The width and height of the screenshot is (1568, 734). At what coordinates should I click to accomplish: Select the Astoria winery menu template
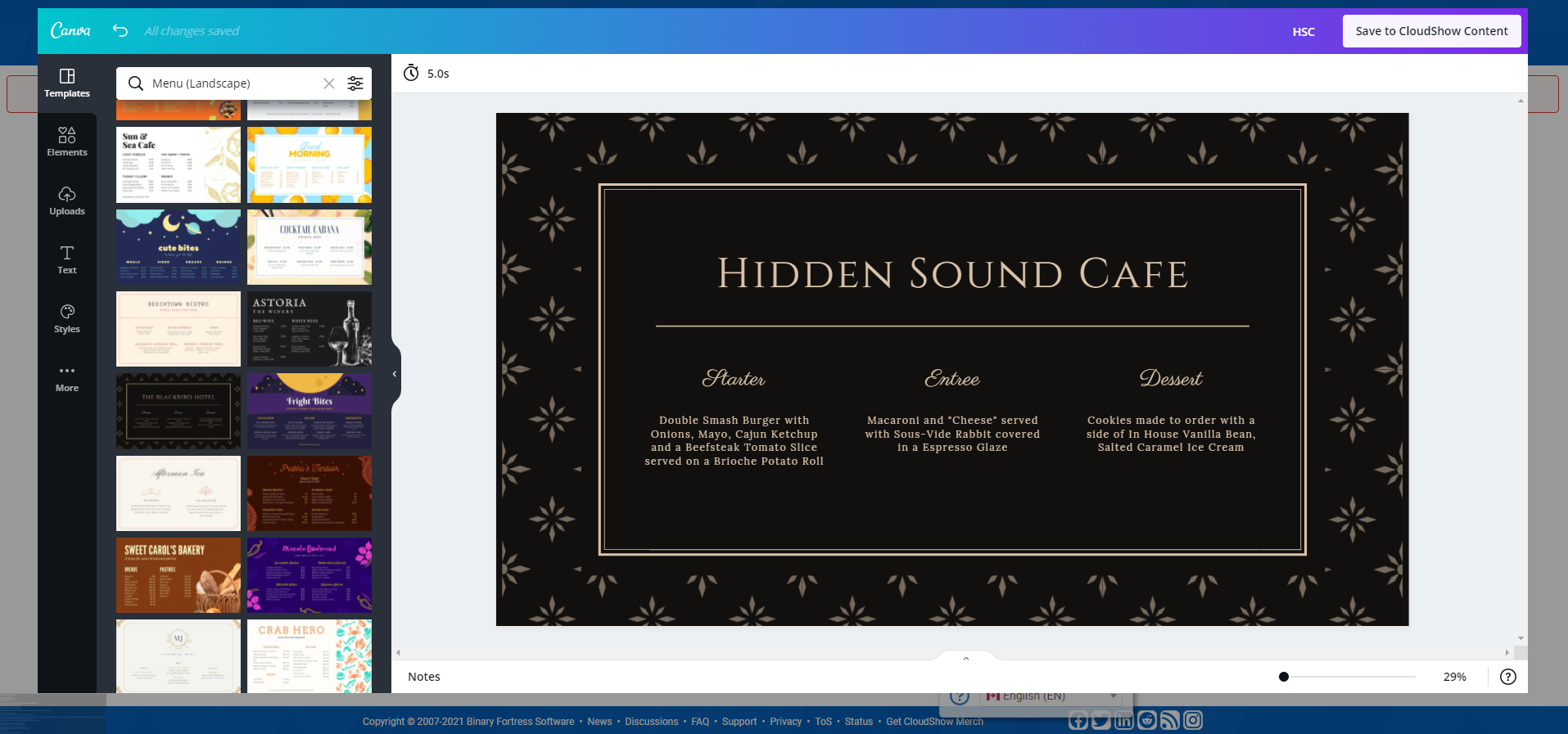(310, 329)
